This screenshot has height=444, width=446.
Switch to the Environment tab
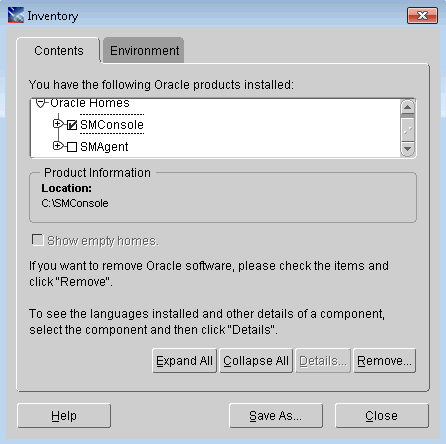point(144,51)
